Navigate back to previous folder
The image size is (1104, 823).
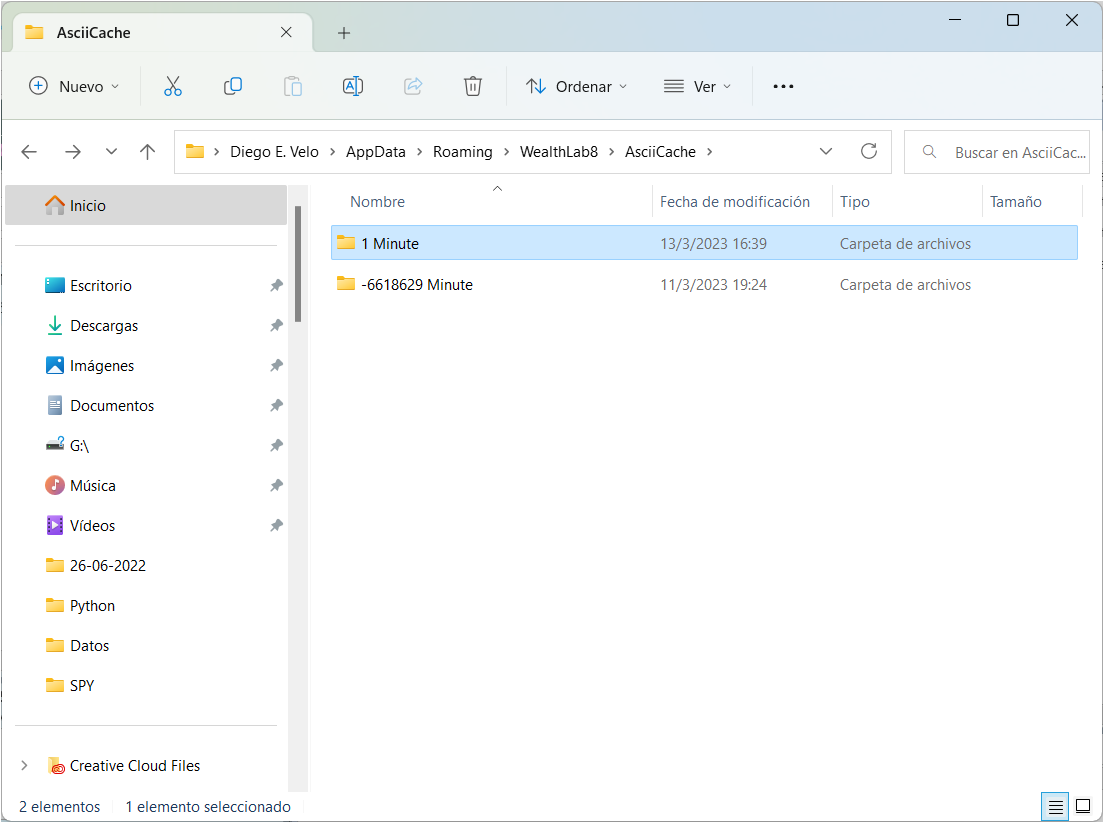pyautogui.click(x=29, y=151)
